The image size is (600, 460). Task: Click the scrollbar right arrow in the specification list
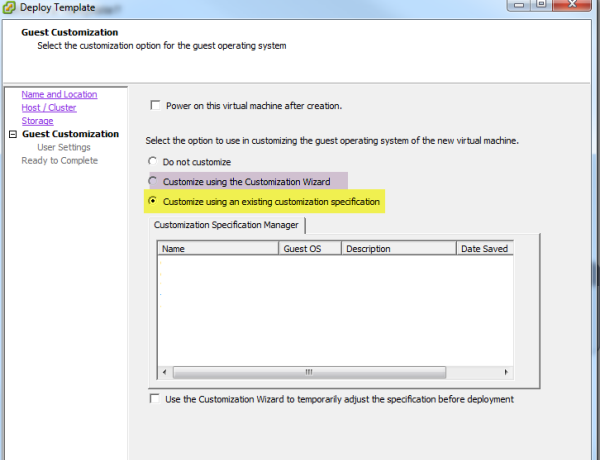click(x=505, y=370)
